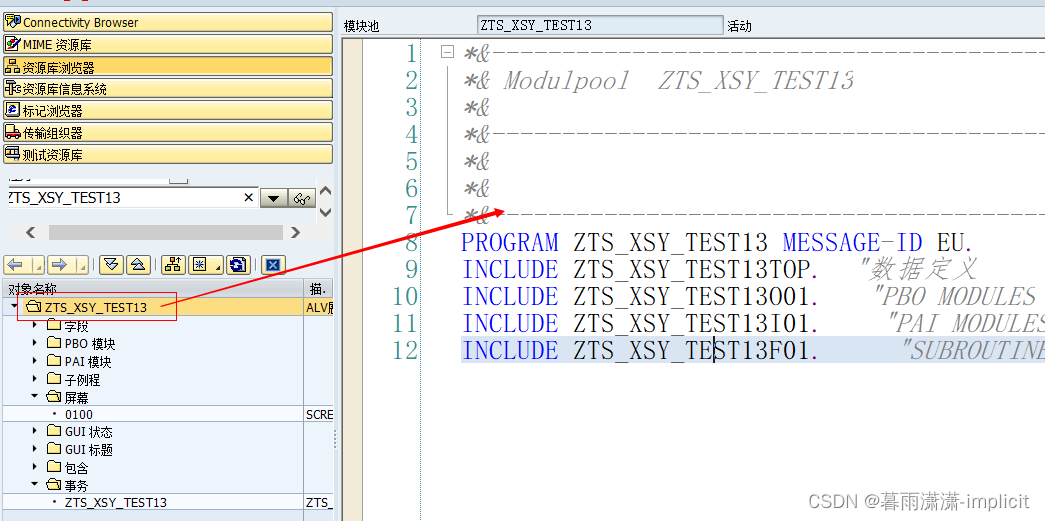1045x521 pixels.
Task: Open 测试资源库 test repository
Action: [167, 154]
